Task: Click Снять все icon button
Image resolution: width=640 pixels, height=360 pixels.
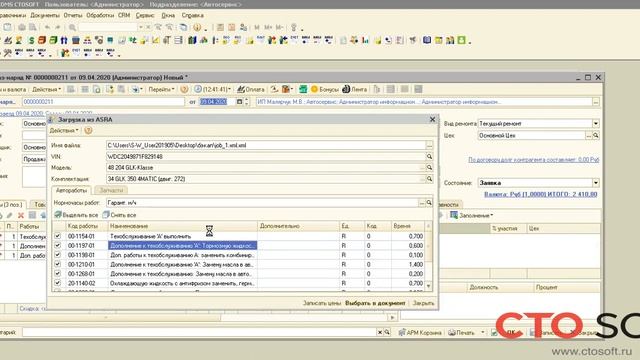Action: pos(119,215)
